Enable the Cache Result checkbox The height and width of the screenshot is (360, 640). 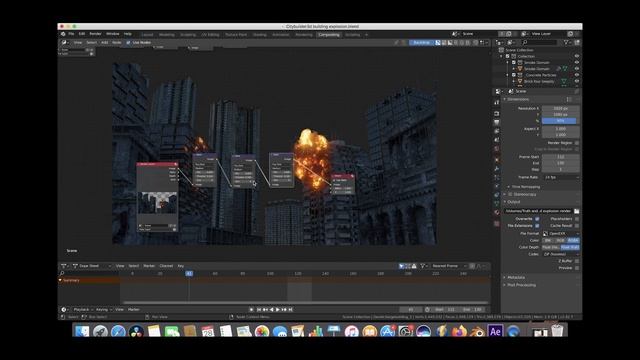pyautogui.click(x=577, y=226)
